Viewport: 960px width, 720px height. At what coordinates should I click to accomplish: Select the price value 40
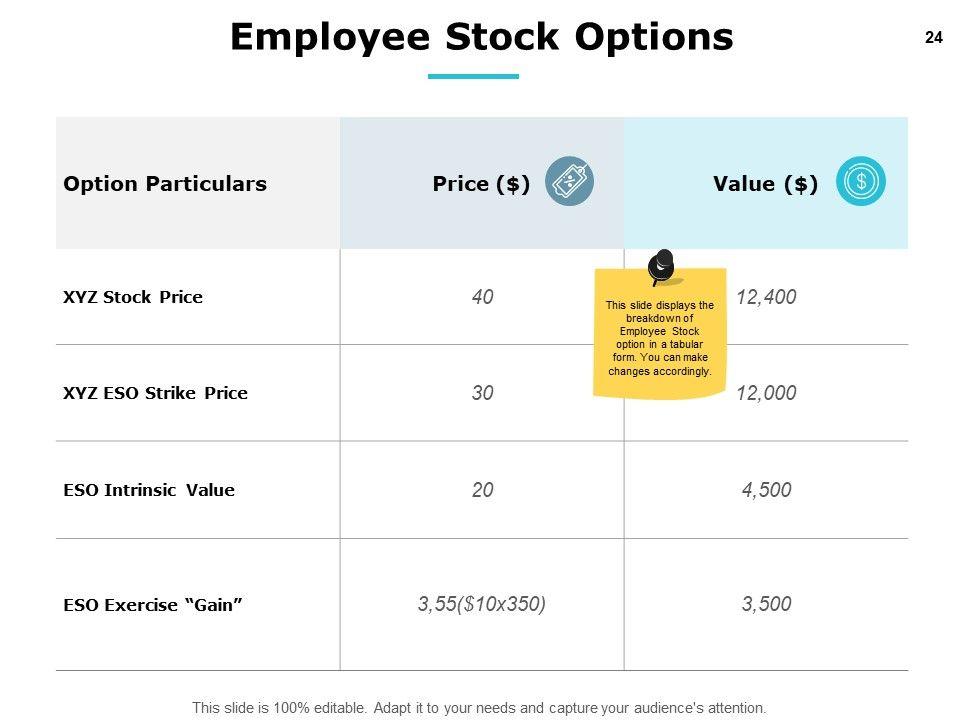tap(483, 297)
